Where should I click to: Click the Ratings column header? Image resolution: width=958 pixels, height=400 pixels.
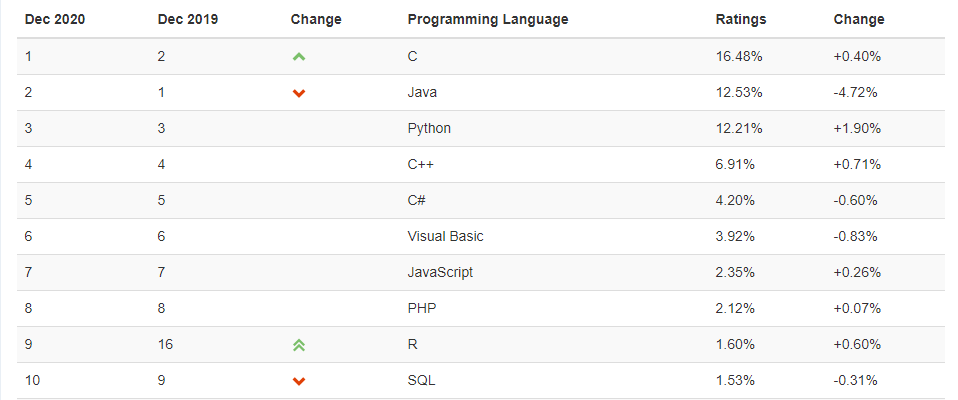pos(741,19)
